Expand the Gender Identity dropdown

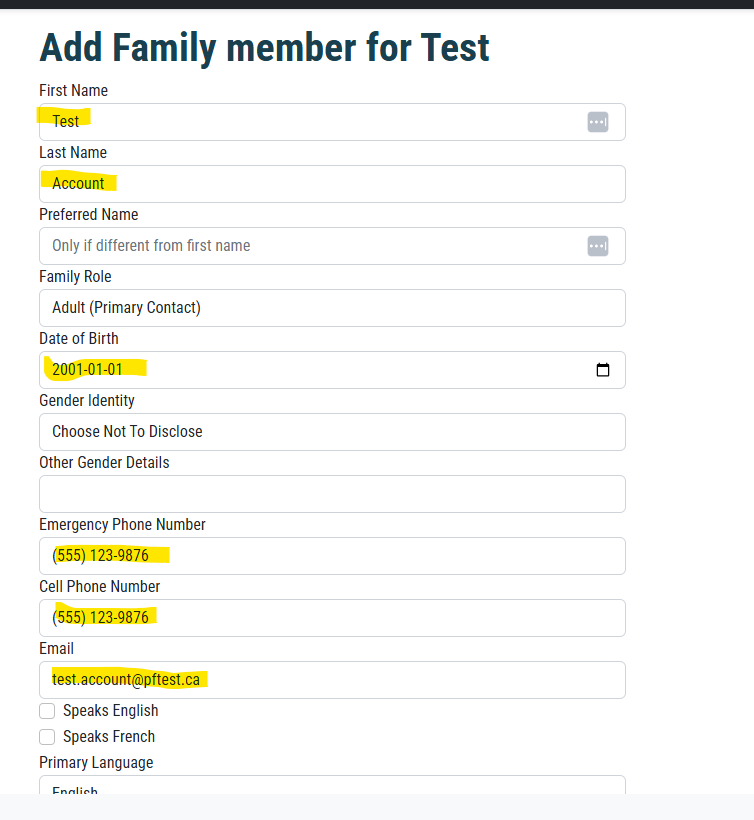pyautogui.click(x=332, y=432)
